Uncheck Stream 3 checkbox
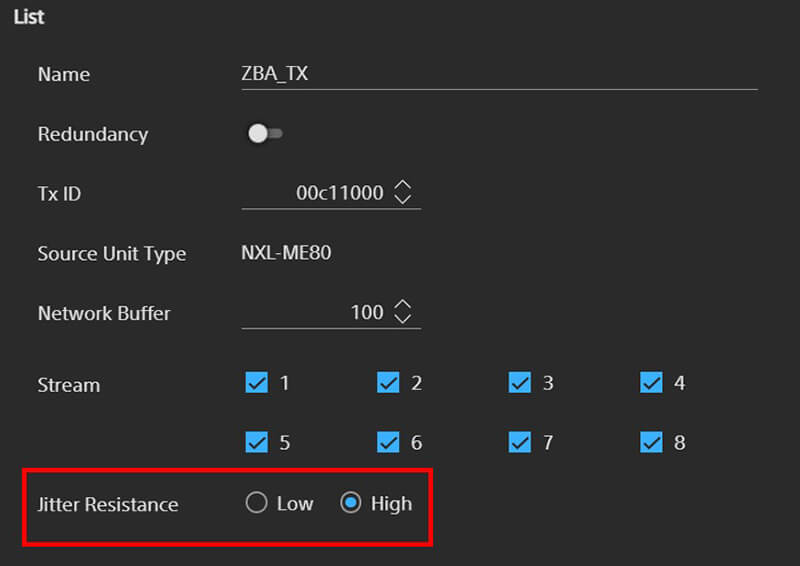Image resolution: width=800 pixels, height=566 pixels. click(x=520, y=382)
